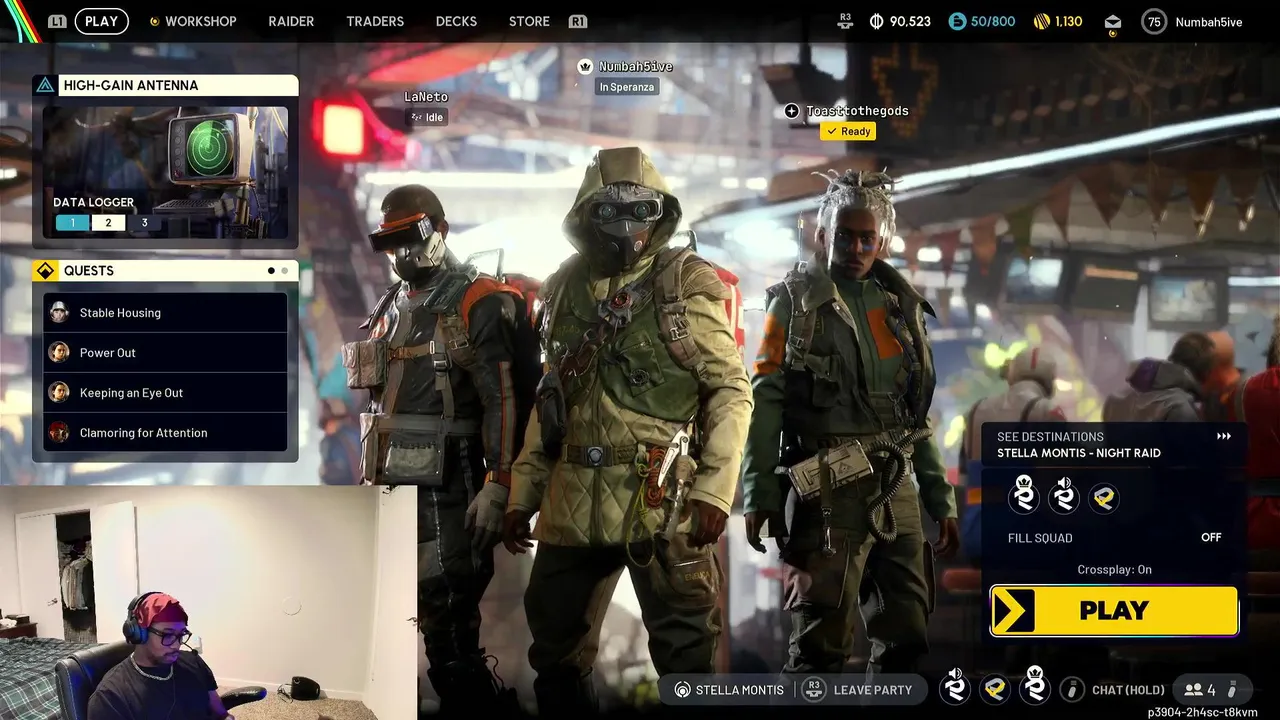Click the speaker squad member icon above Fill Squad
Screen dimensions: 1280x720
click(1064, 495)
